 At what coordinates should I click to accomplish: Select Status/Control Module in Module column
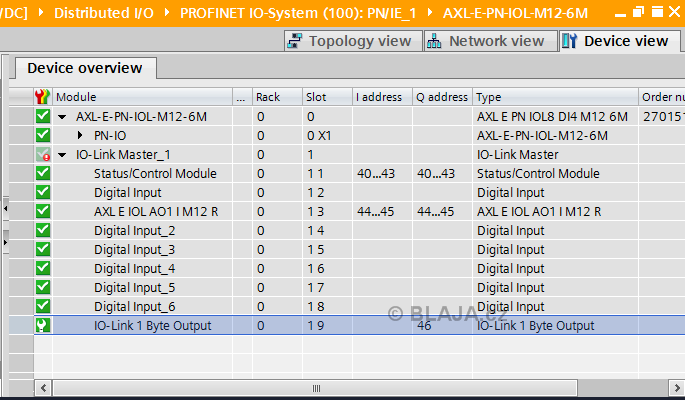(155, 174)
